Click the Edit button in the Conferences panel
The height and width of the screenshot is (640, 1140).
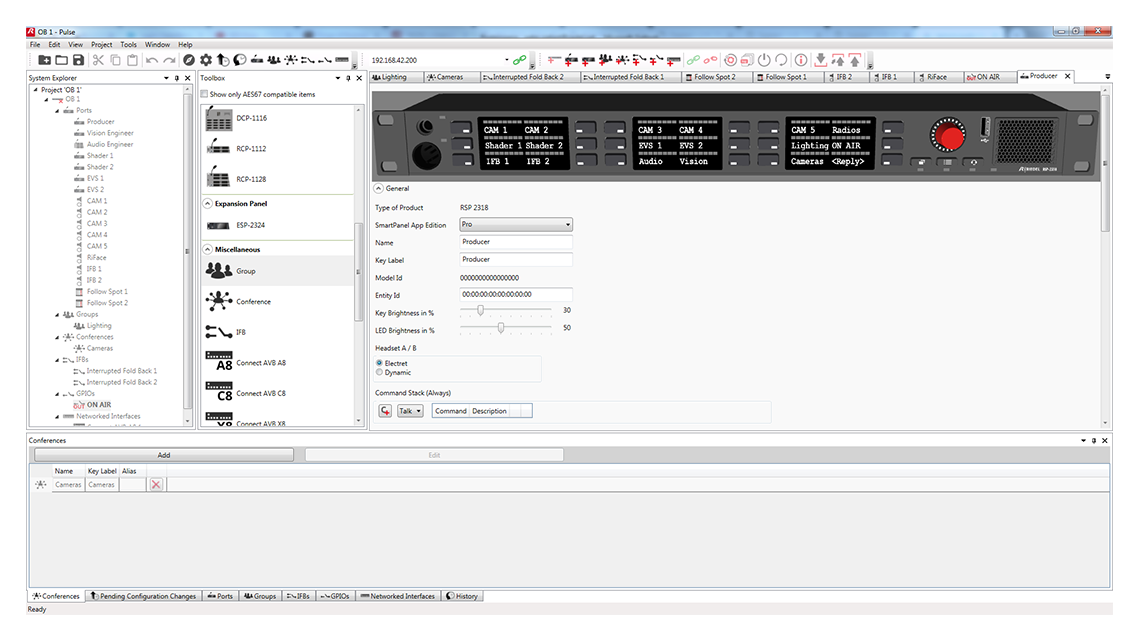[x=434, y=454]
